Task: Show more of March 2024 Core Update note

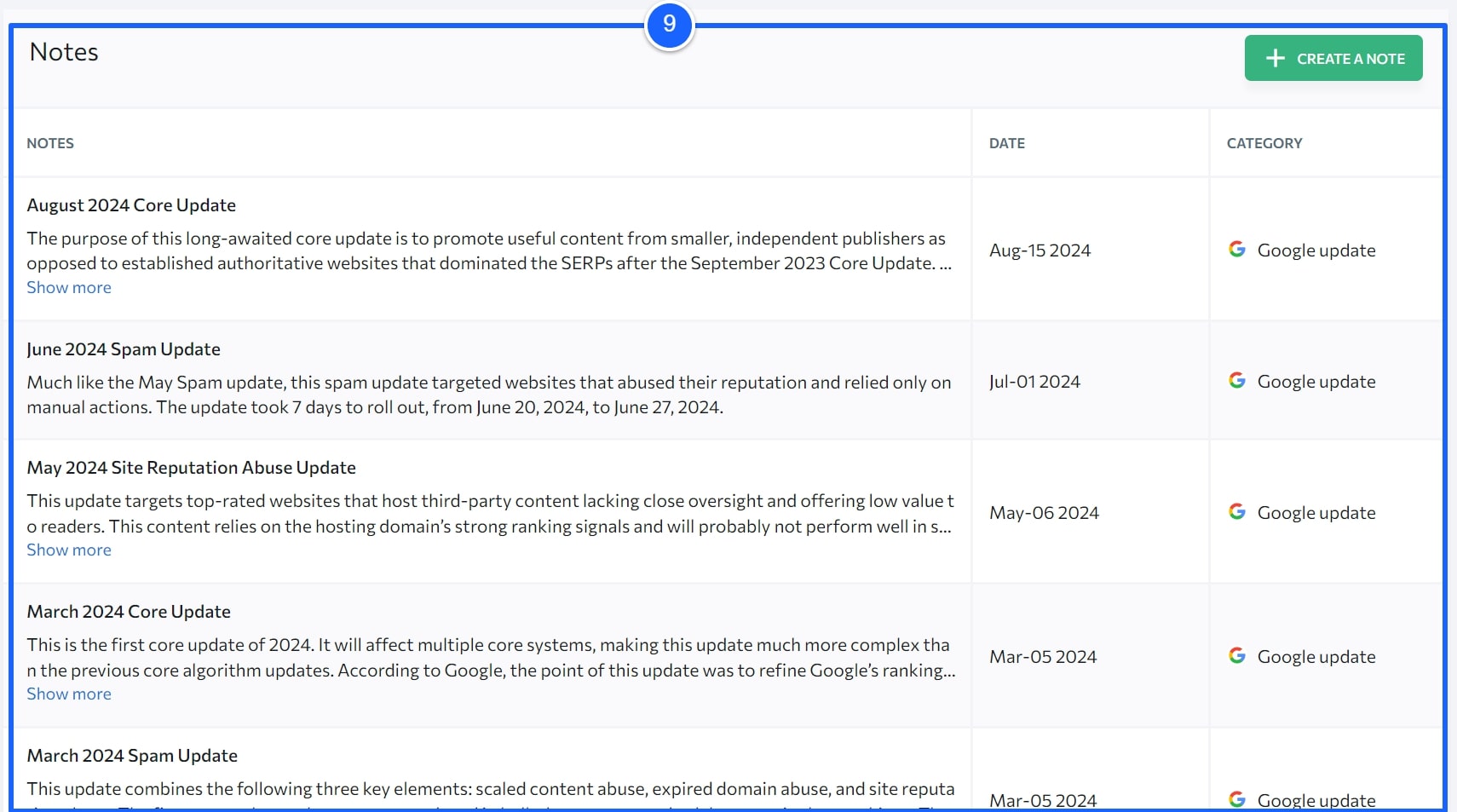Action: point(69,694)
